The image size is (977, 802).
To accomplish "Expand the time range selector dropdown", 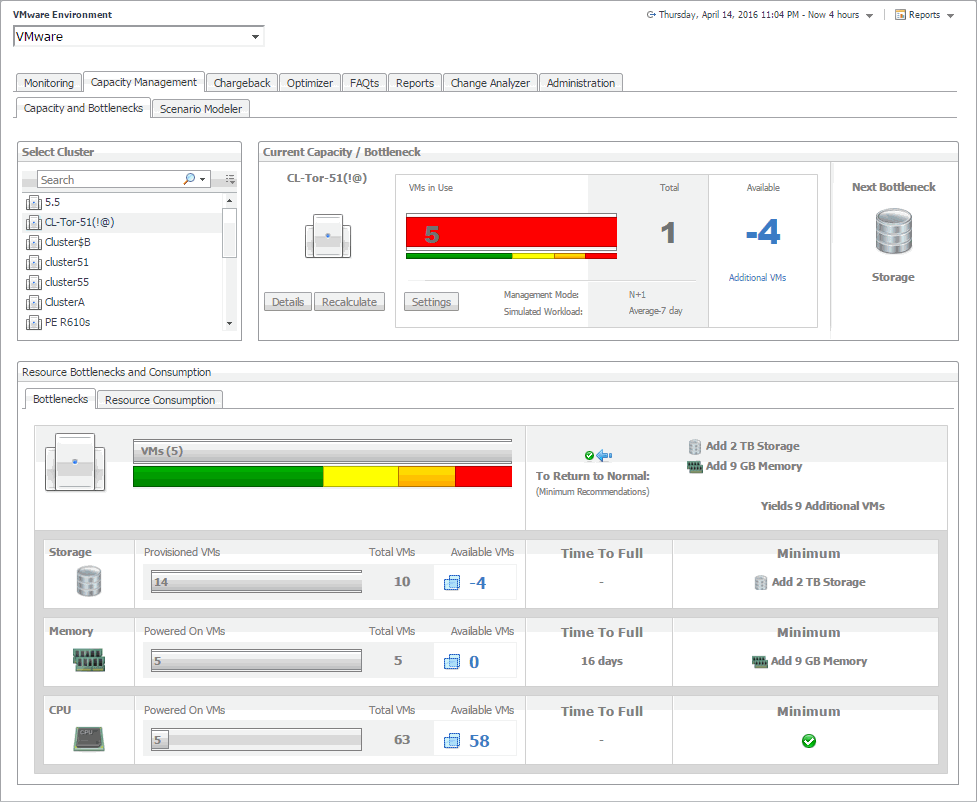I will pyautogui.click(x=869, y=16).
